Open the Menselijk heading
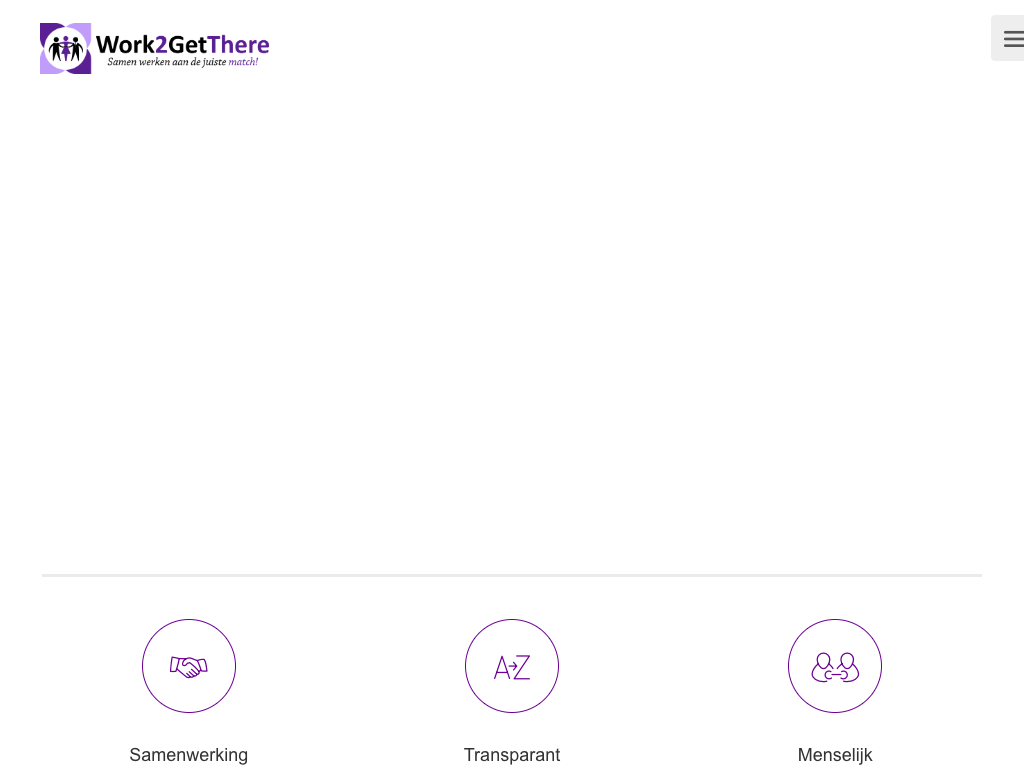1024x768 pixels. pos(835,755)
